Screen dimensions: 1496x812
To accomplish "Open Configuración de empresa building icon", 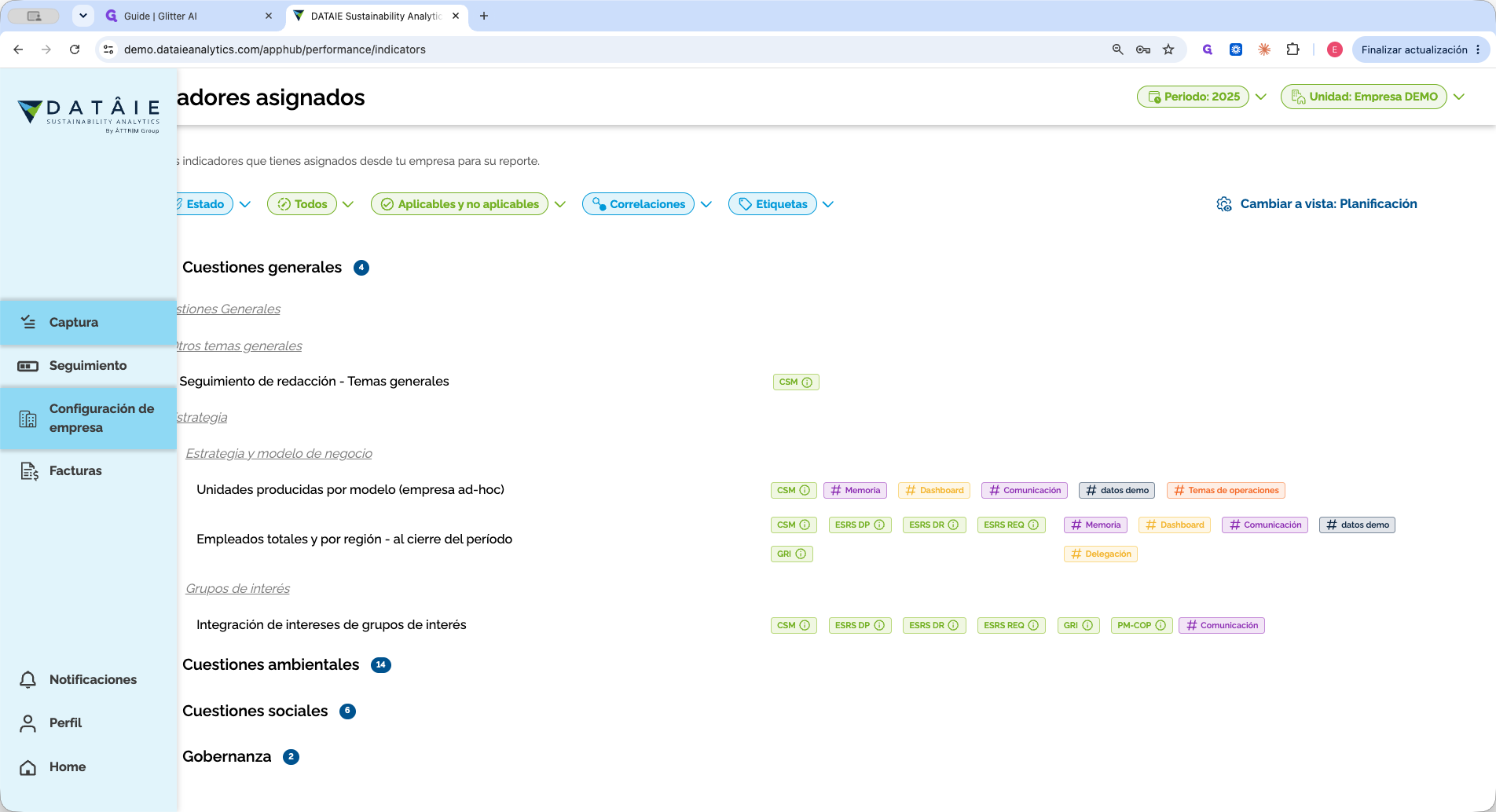I will tap(28, 419).
